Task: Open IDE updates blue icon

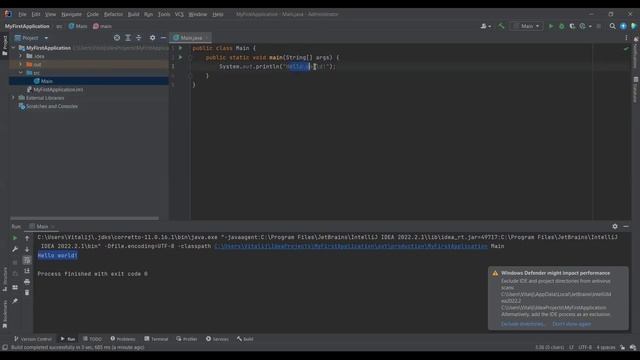Action: 623,26
